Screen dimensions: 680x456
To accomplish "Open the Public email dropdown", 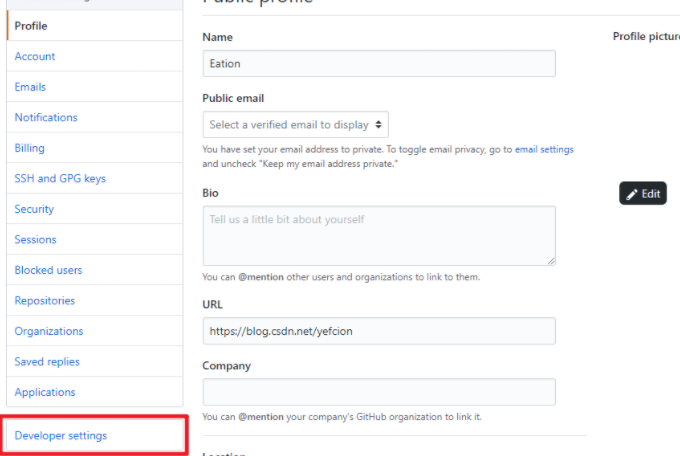I will coord(295,125).
